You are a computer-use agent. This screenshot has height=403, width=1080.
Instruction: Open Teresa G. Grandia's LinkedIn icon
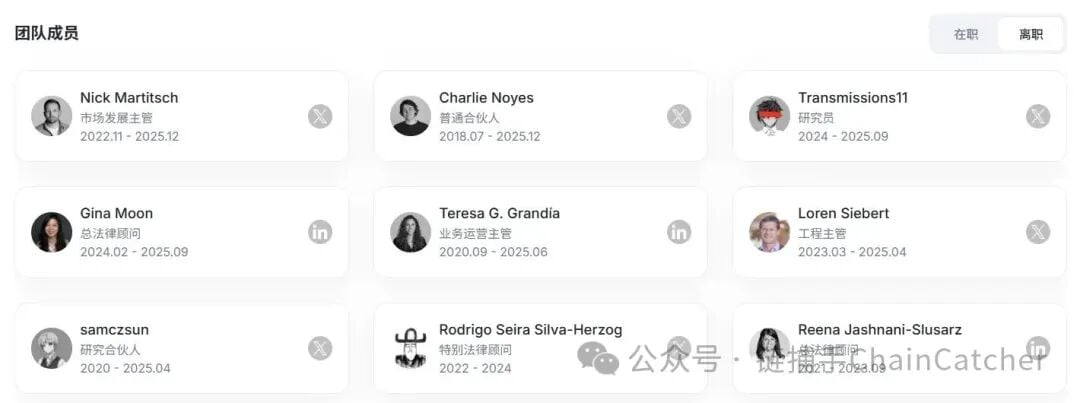pos(679,232)
